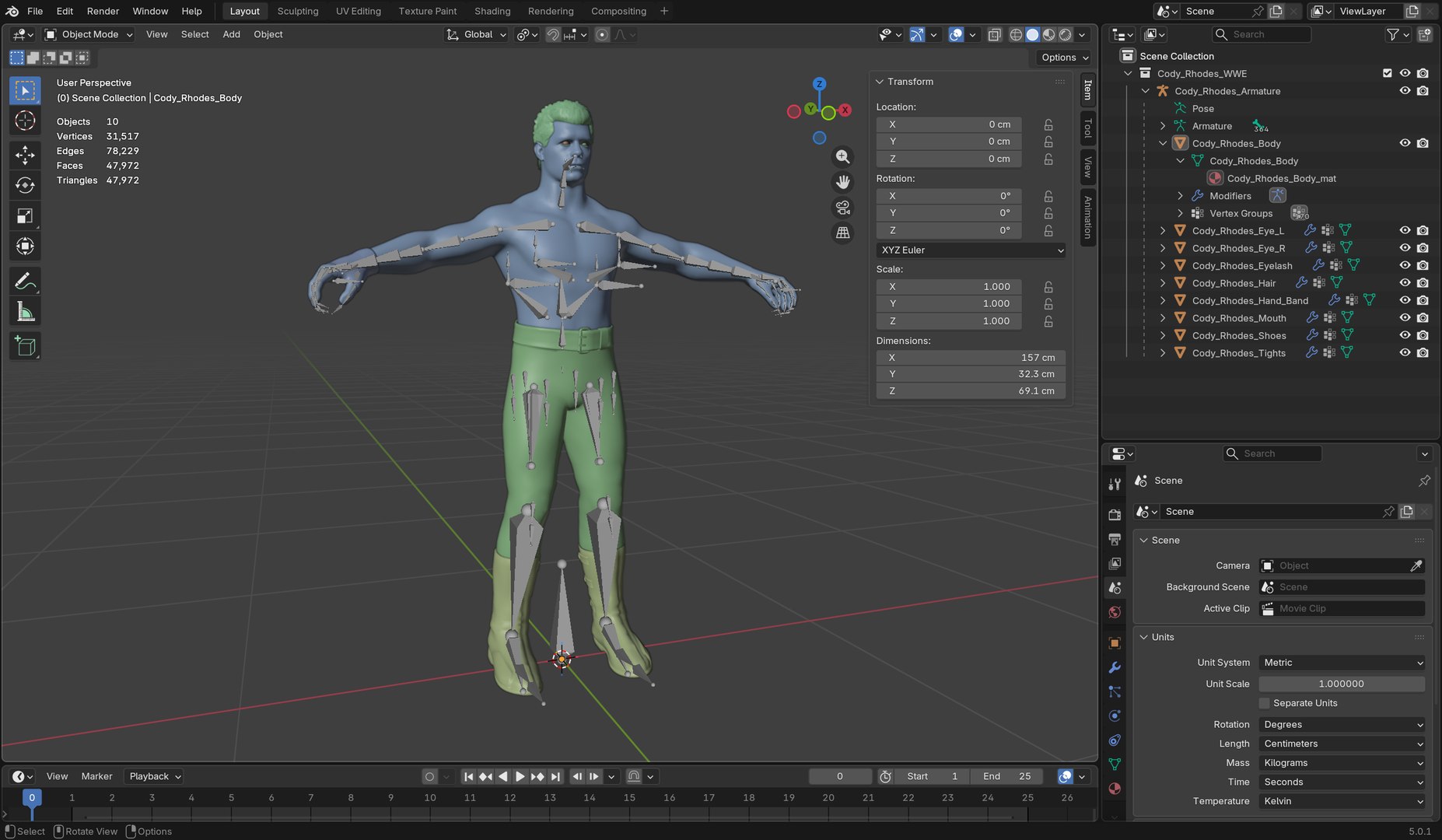Click the Dimensions X value field

(971, 358)
